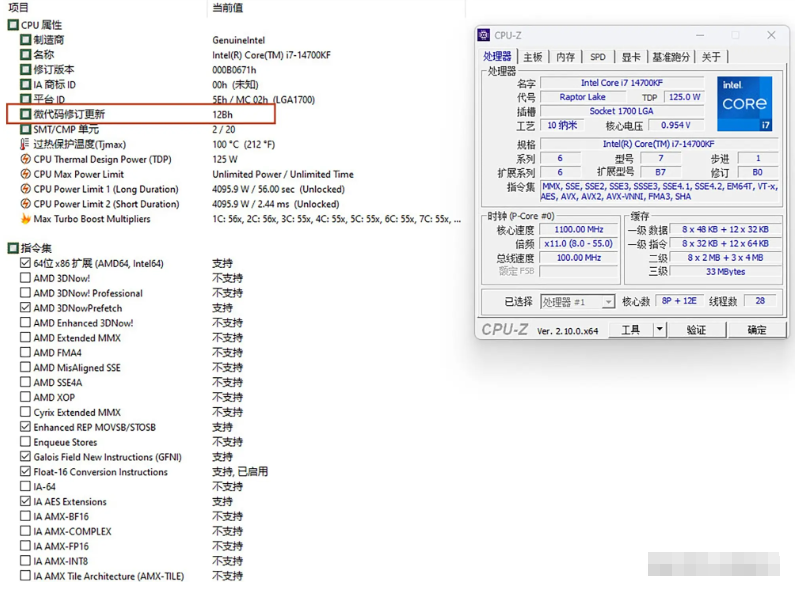796x592 pixels.
Task: Open the 处理器 #1 selection dropdown
Action: (578, 302)
